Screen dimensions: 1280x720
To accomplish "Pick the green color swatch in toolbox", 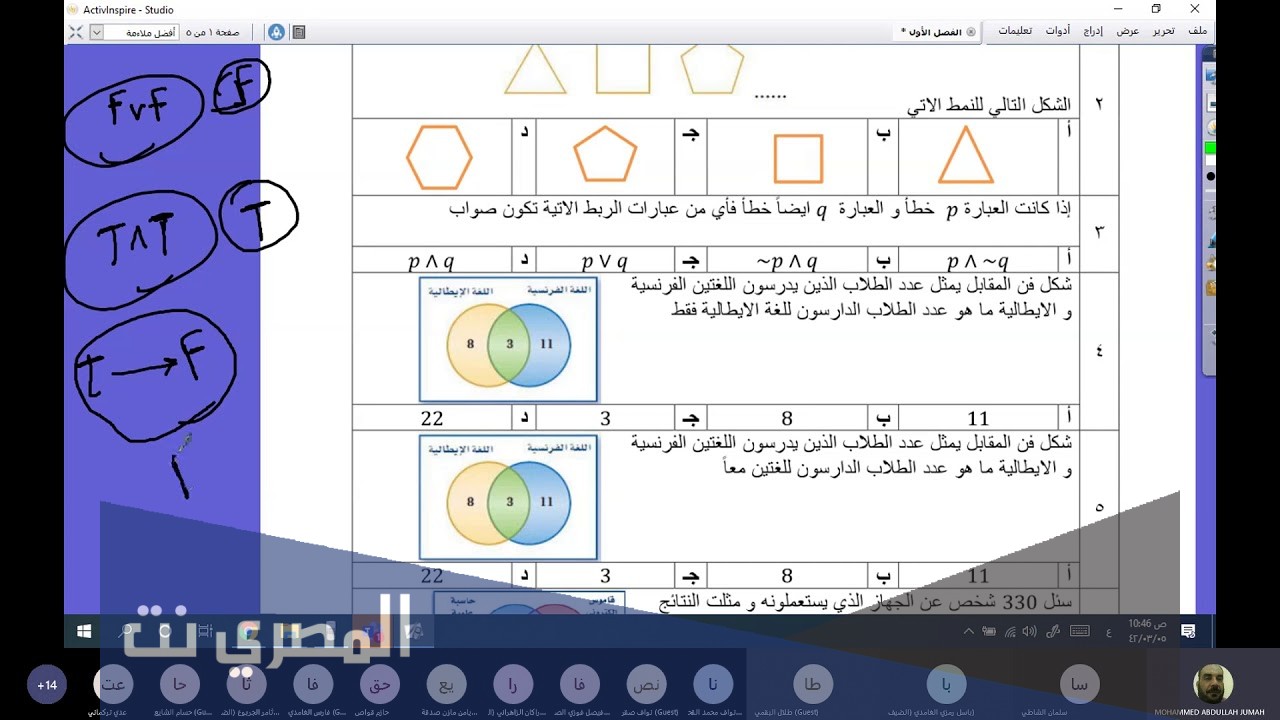I will click(x=1210, y=149).
